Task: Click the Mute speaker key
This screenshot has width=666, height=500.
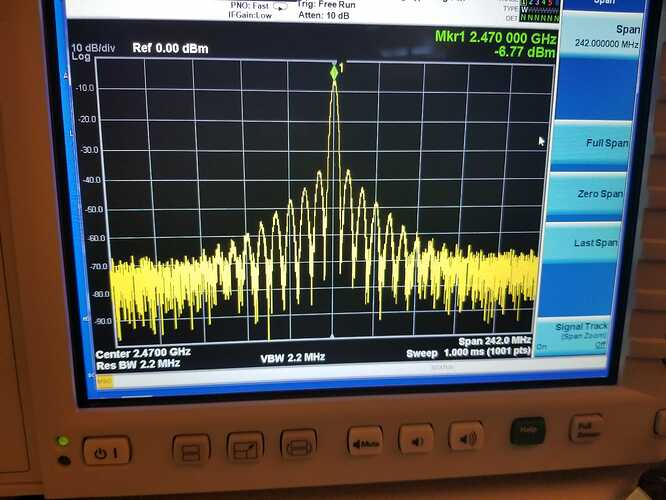Action: [365, 442]
